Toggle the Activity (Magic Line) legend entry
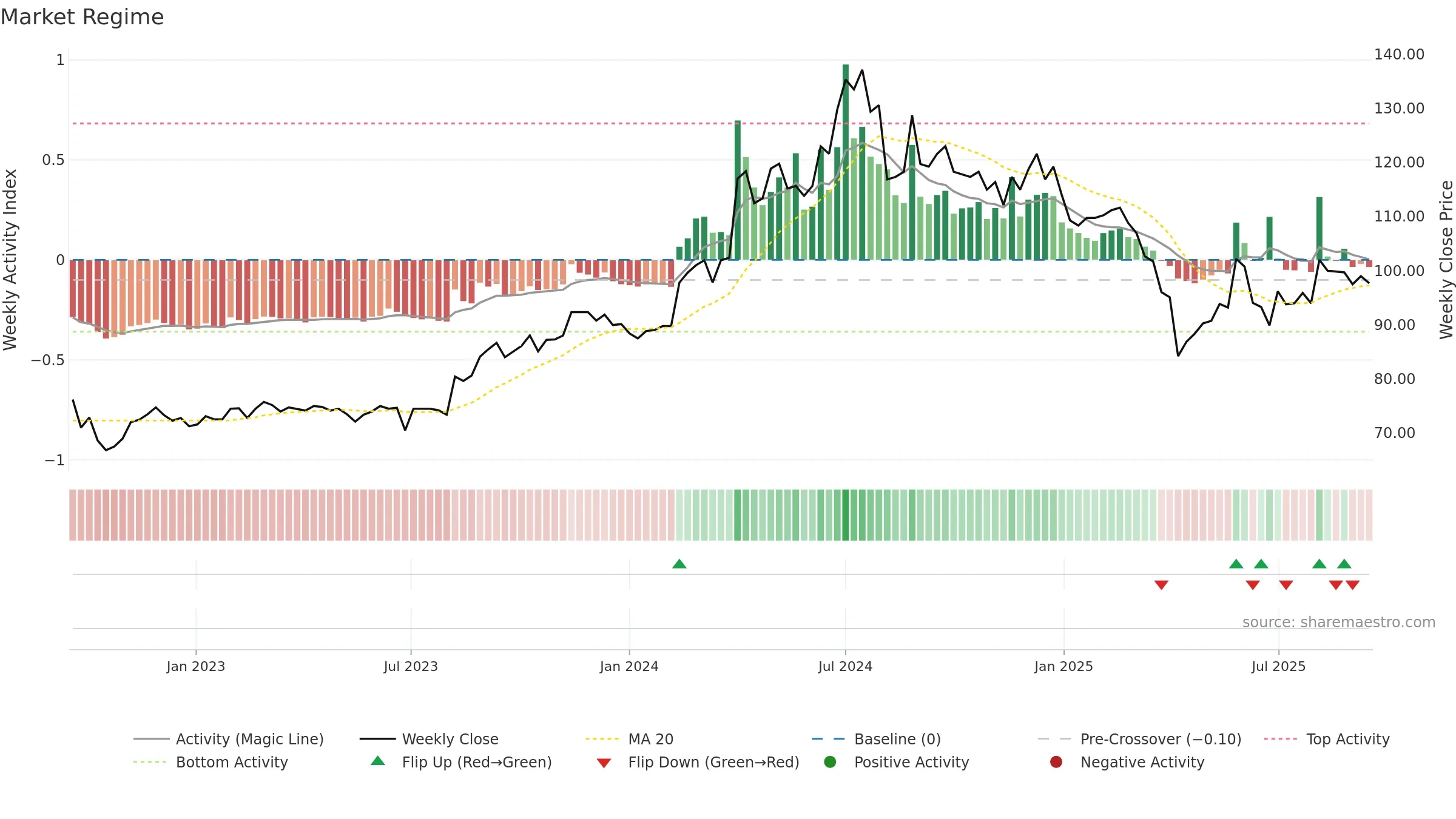This screenshot has height=819, width=1456. 229,739
